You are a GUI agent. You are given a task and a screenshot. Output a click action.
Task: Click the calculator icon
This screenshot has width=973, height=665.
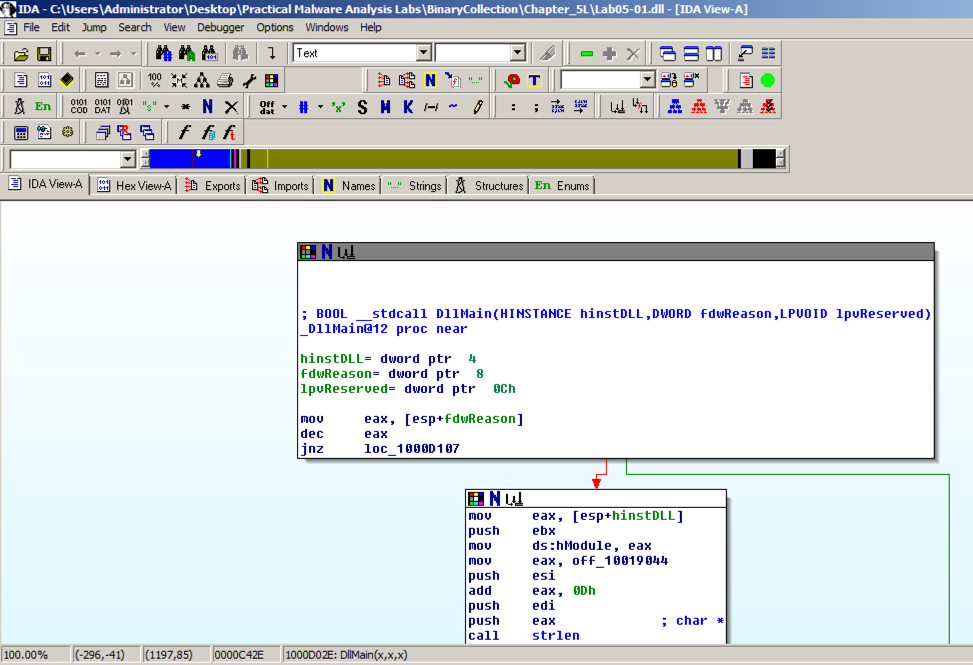[21, 132]
